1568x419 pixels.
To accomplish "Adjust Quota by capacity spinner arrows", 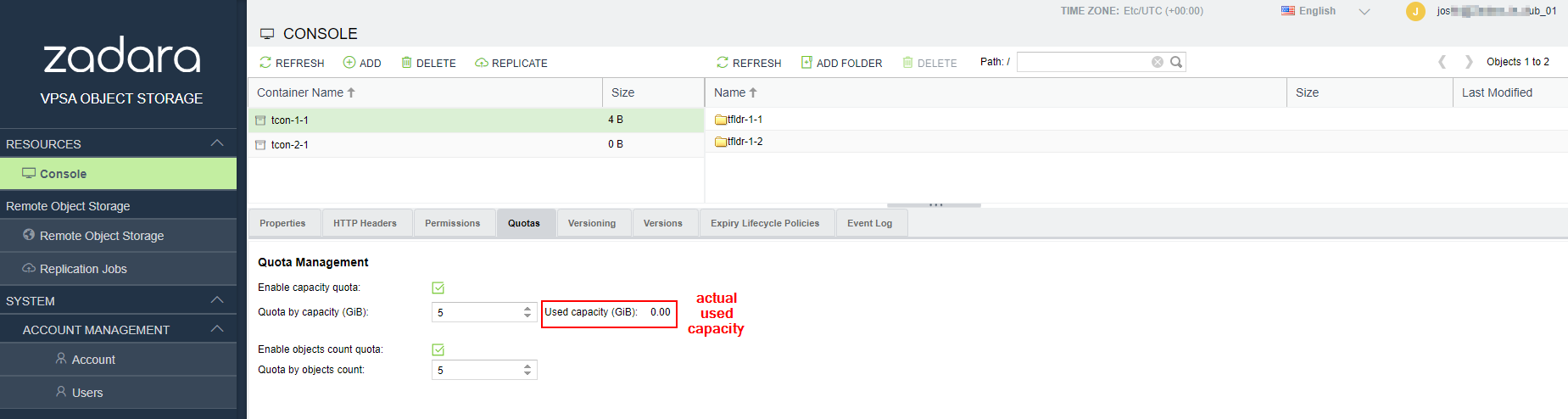I will pos(527,312).
